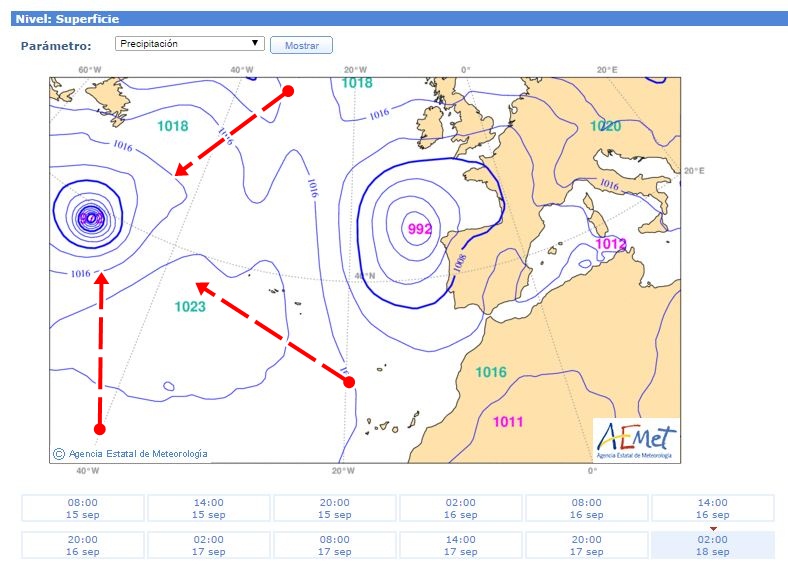
Task: Click the 992 low pressure center label
Action: (x=420, y=229)
